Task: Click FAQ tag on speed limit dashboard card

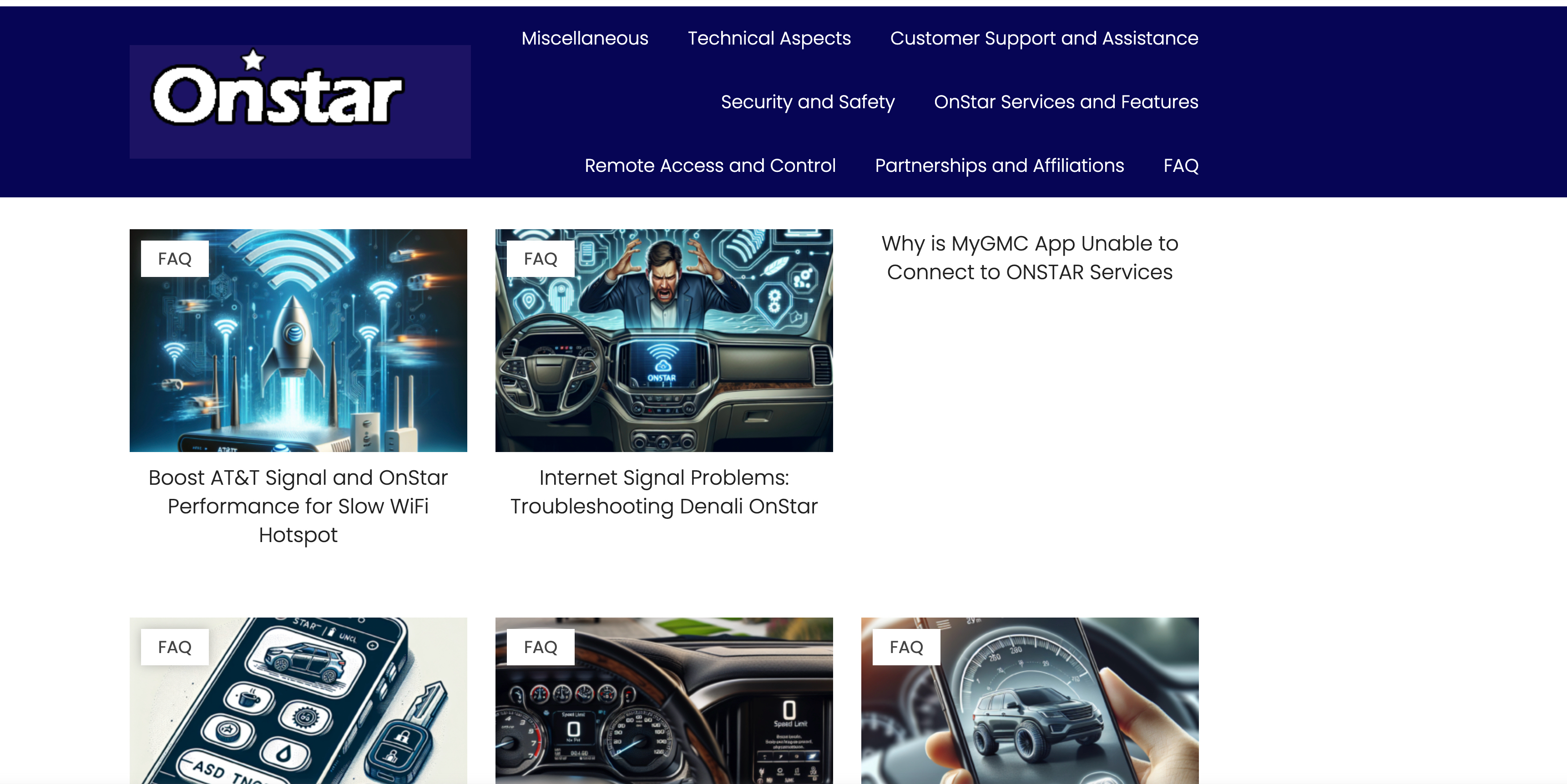Action: (x=540, y=647)
